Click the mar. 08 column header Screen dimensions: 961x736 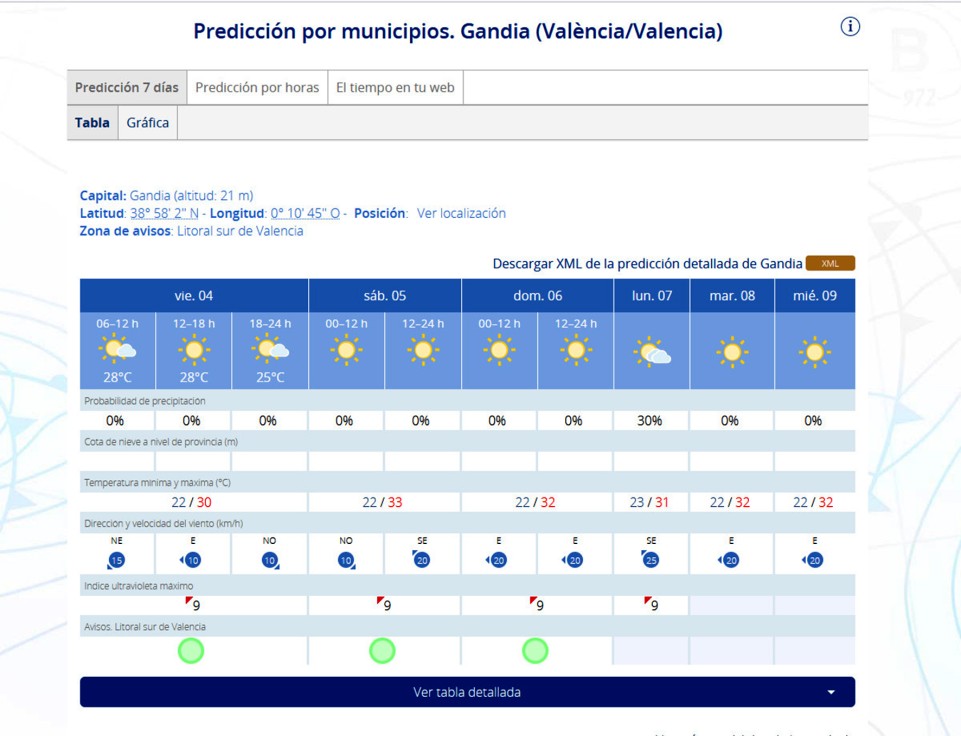pyautogui.click(x=732, y=295)
